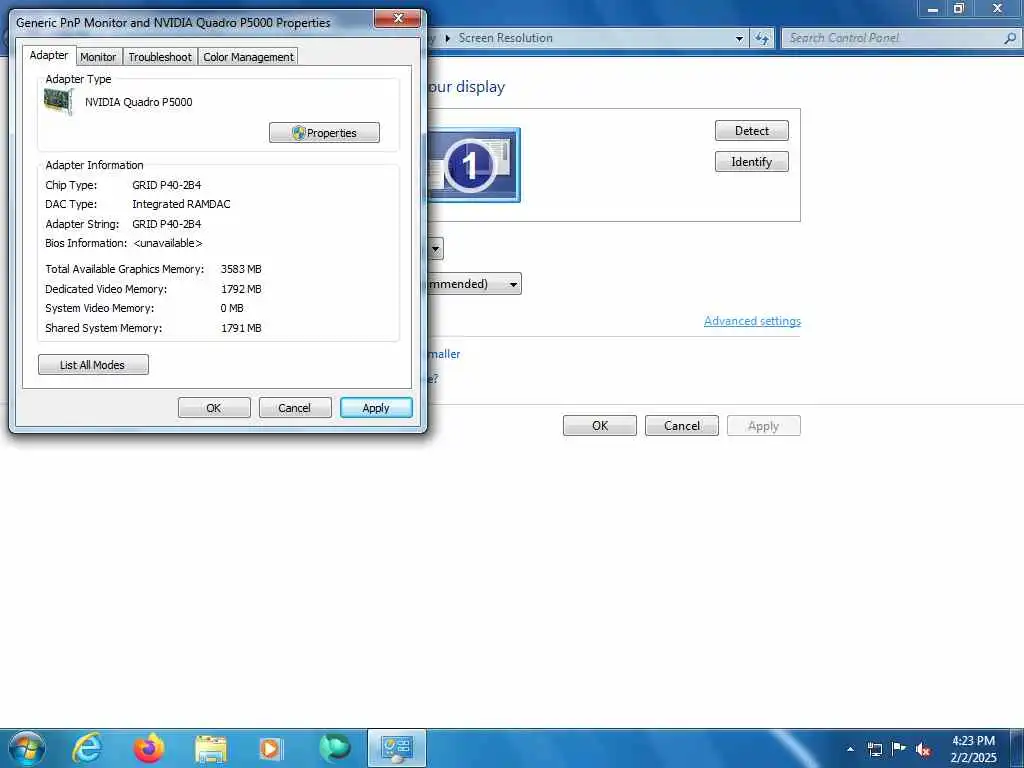
Task: Open the Advanced settings link
Action: 752,321
